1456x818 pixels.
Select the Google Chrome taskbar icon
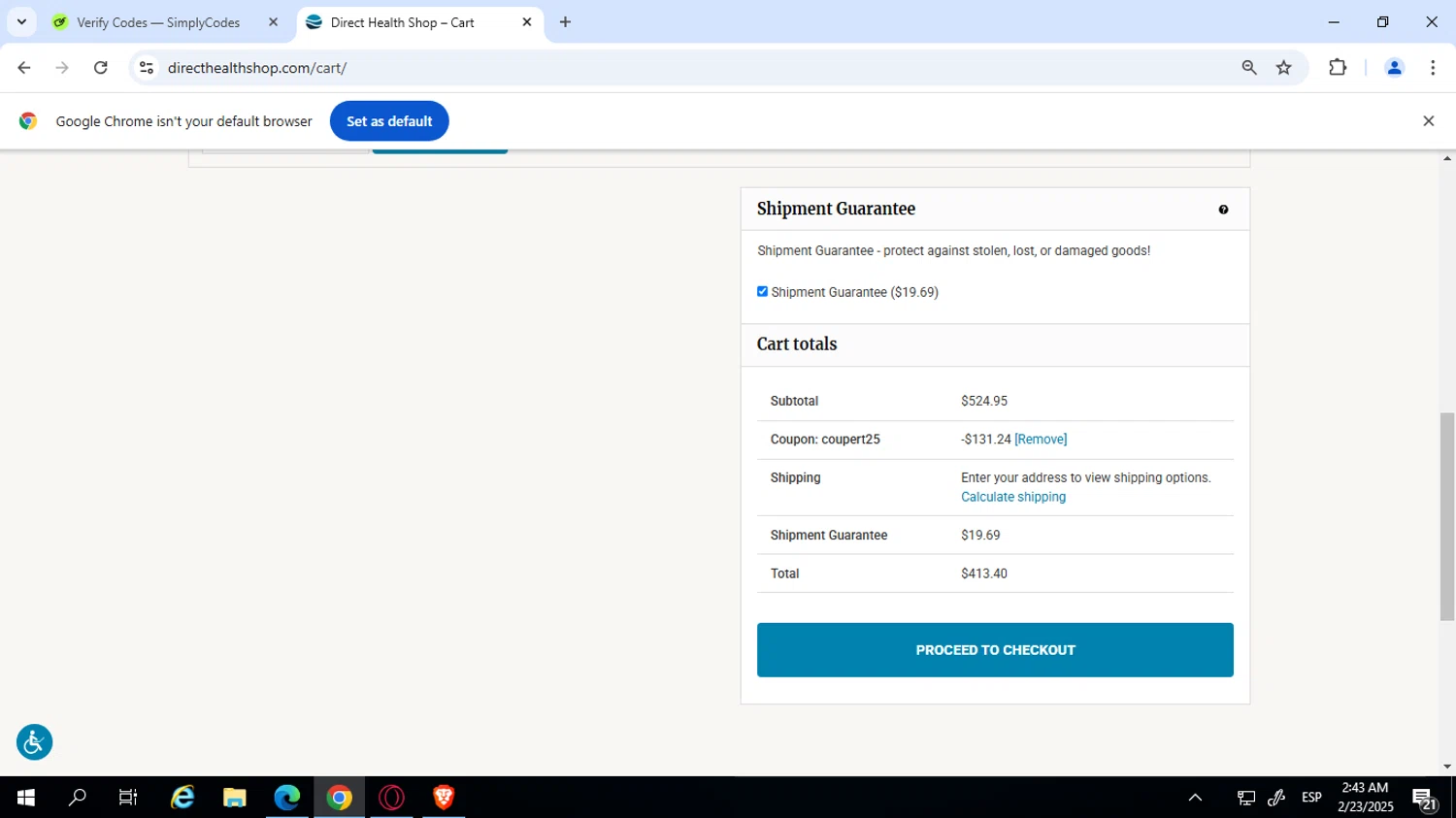[x=340, y=798]
